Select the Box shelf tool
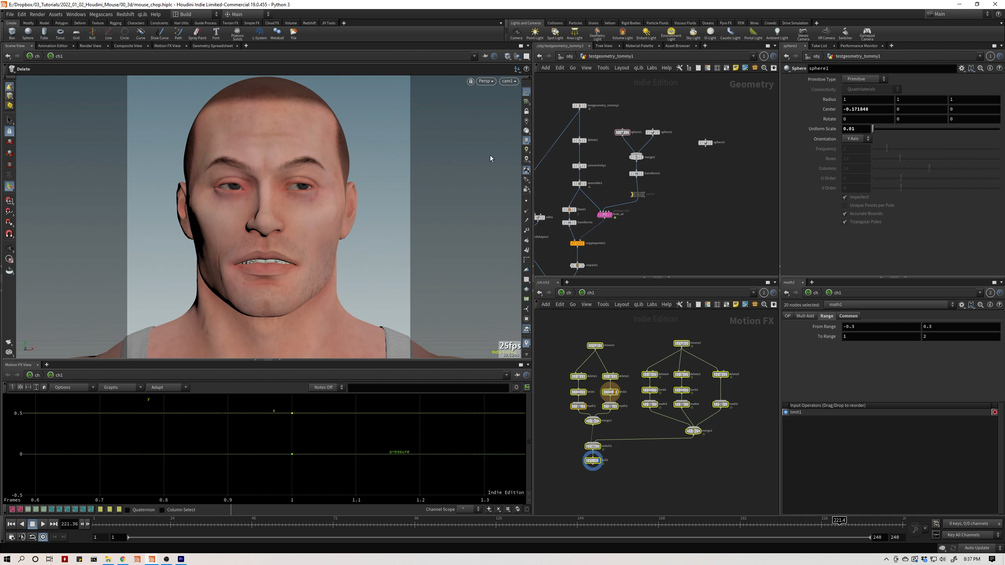 tap(12, 33)
